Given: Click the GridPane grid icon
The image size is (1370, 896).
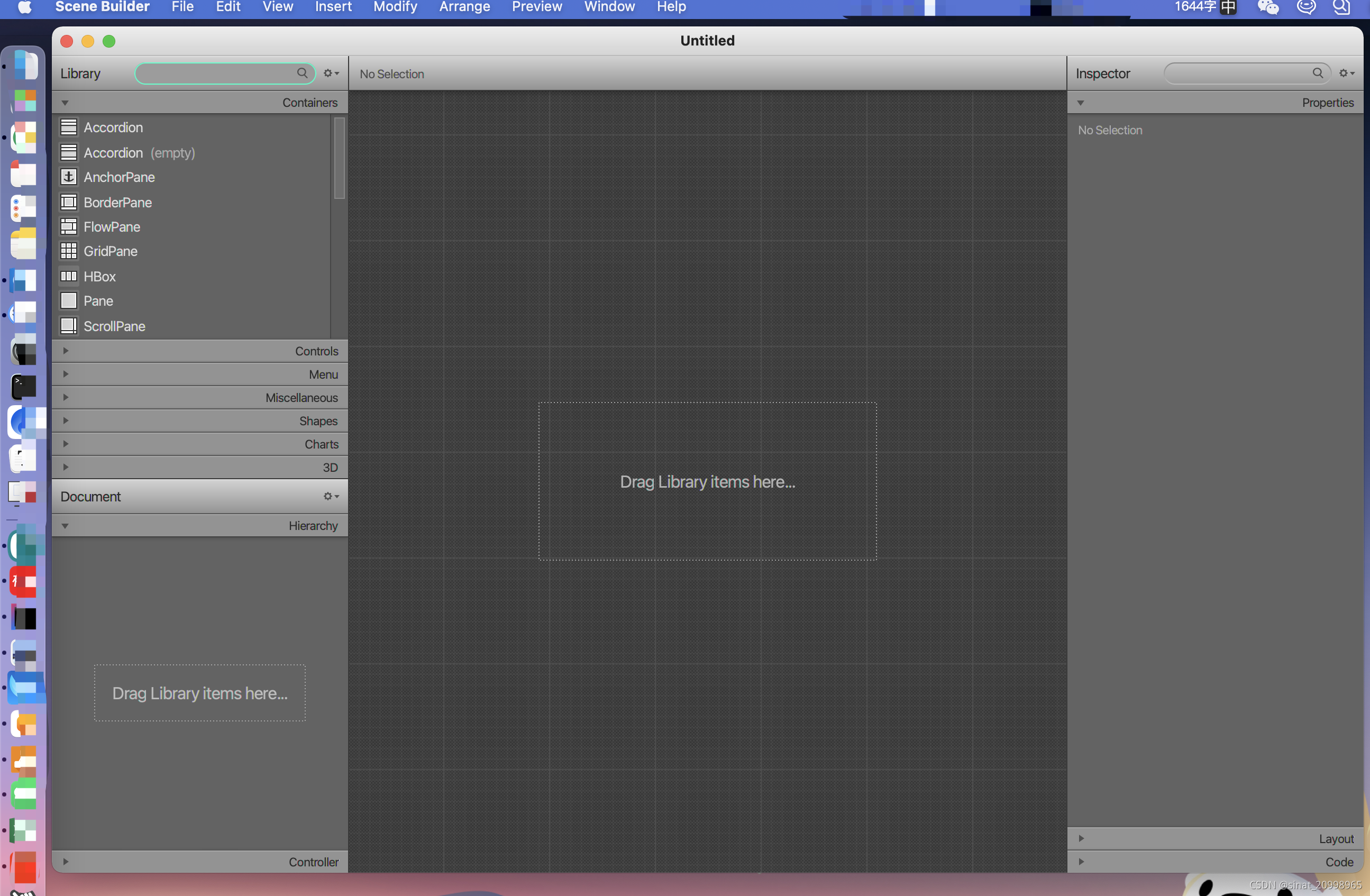Looking at the screenshot, I should click(69, 251).
